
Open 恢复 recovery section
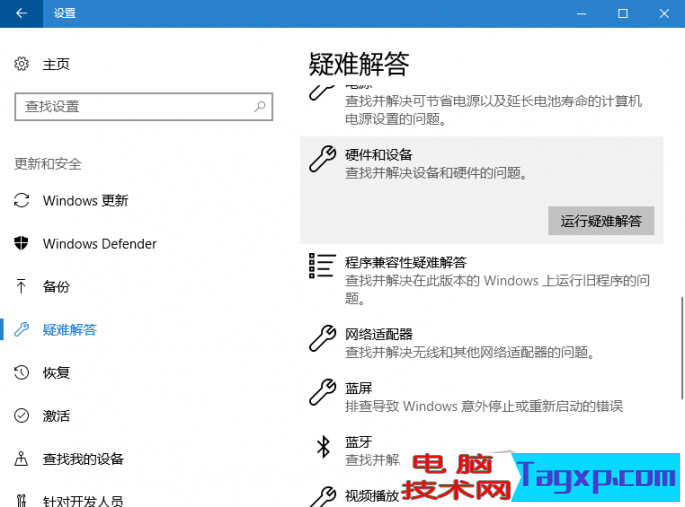tap(56, 373)
